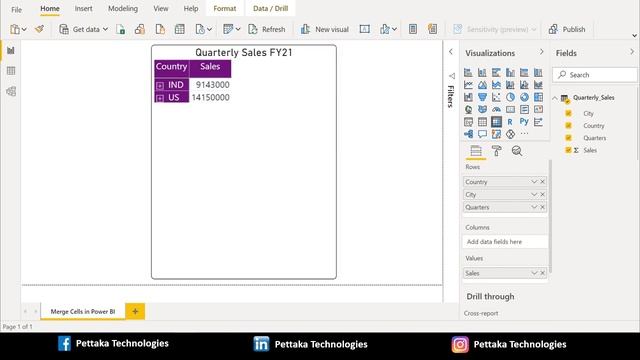640x360 pixels.
Task: Switch to the View ribbon tab
Action: click(x=160, y=8)
